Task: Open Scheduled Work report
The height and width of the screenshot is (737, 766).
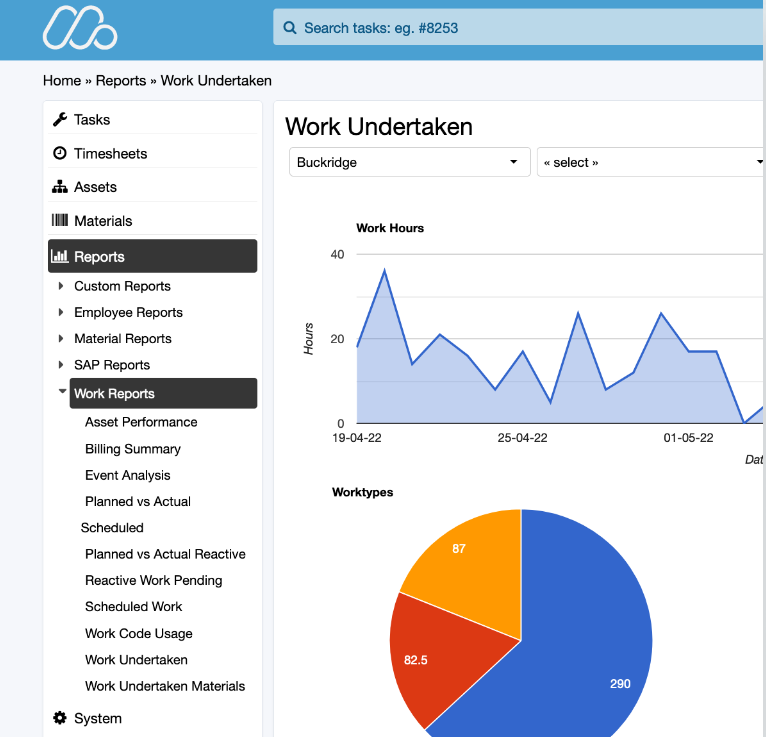Action: (133, 607)
